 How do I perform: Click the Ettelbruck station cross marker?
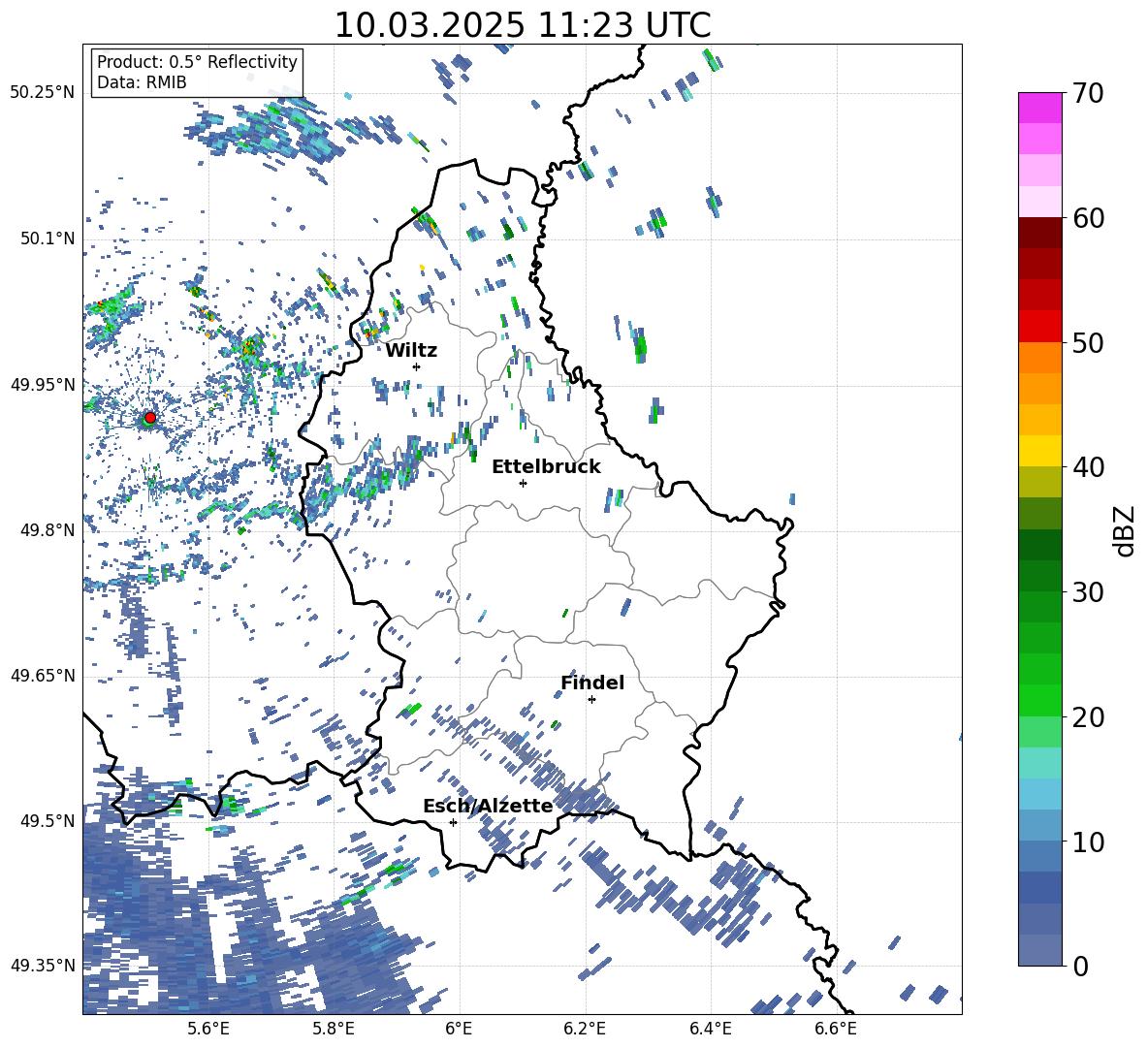tap(523, 483)
